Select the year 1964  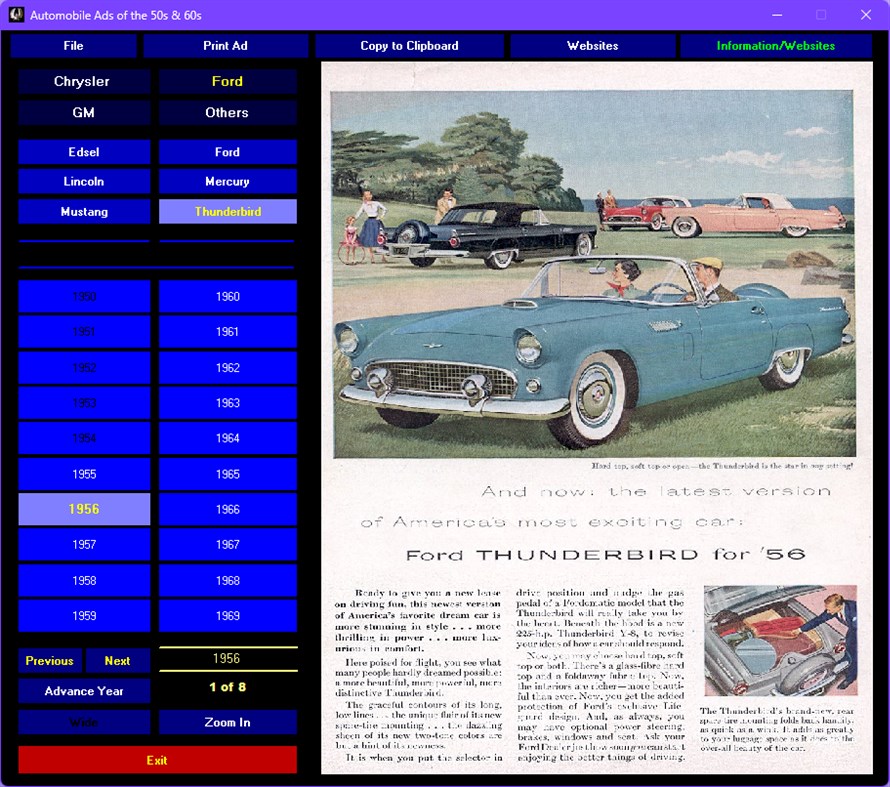[x=227, y=438]
